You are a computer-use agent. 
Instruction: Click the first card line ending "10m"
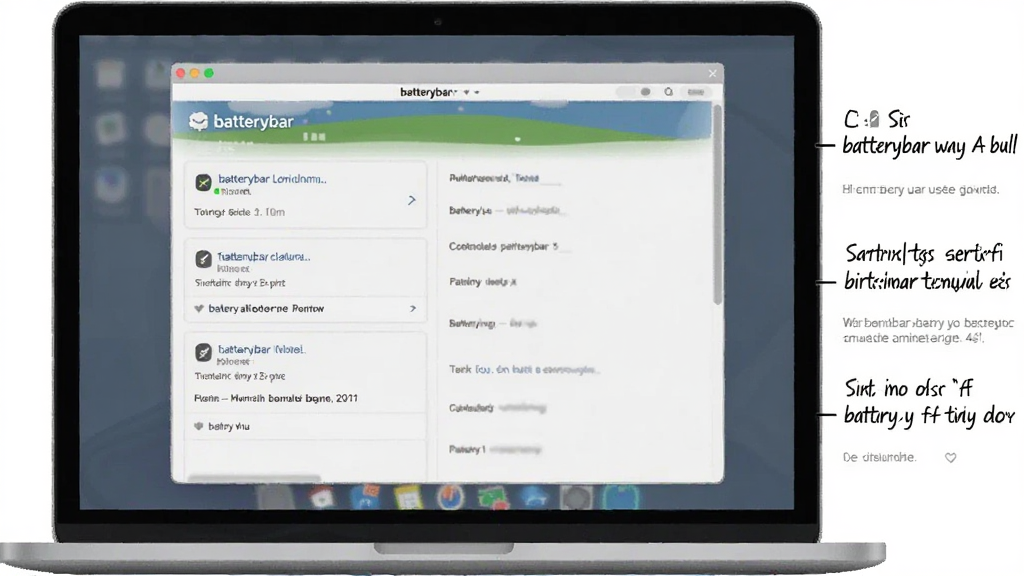point(239,212)
